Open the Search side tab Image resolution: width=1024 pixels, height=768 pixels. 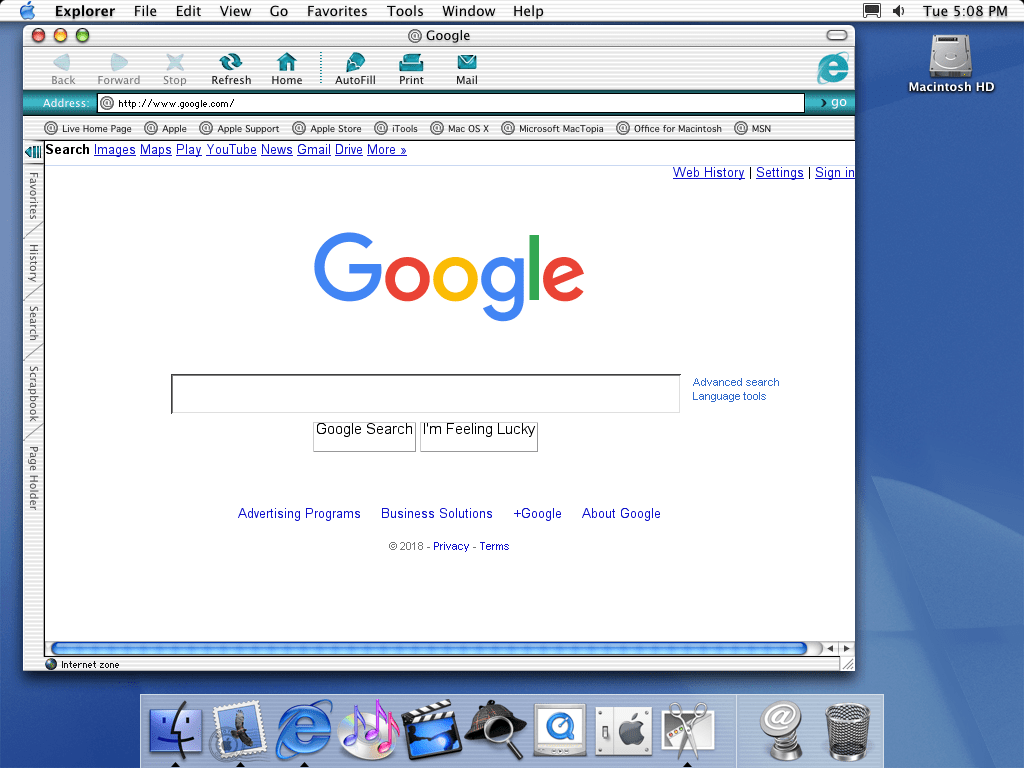coord(33,323)
